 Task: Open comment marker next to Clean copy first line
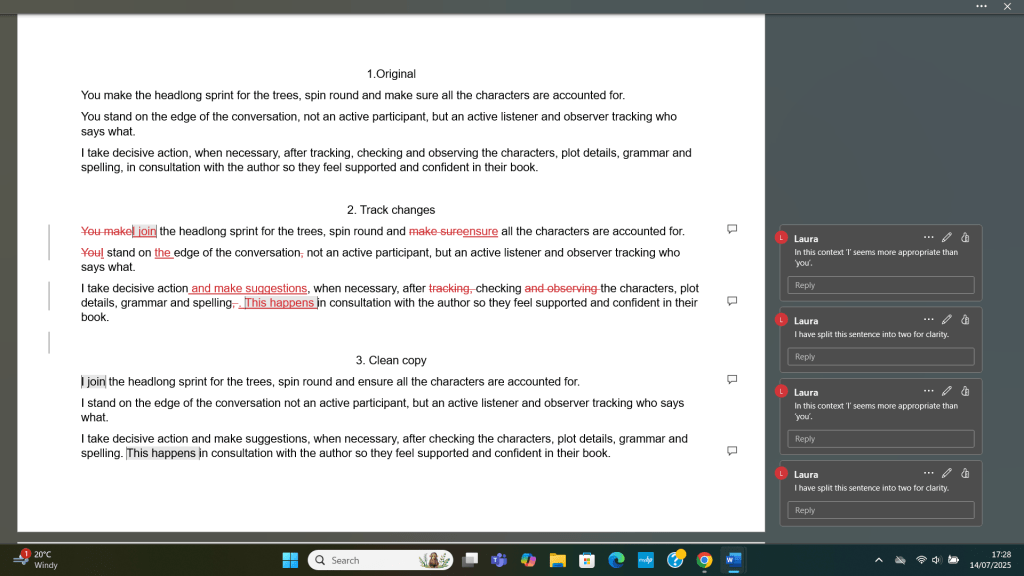[x=732, y=379]
